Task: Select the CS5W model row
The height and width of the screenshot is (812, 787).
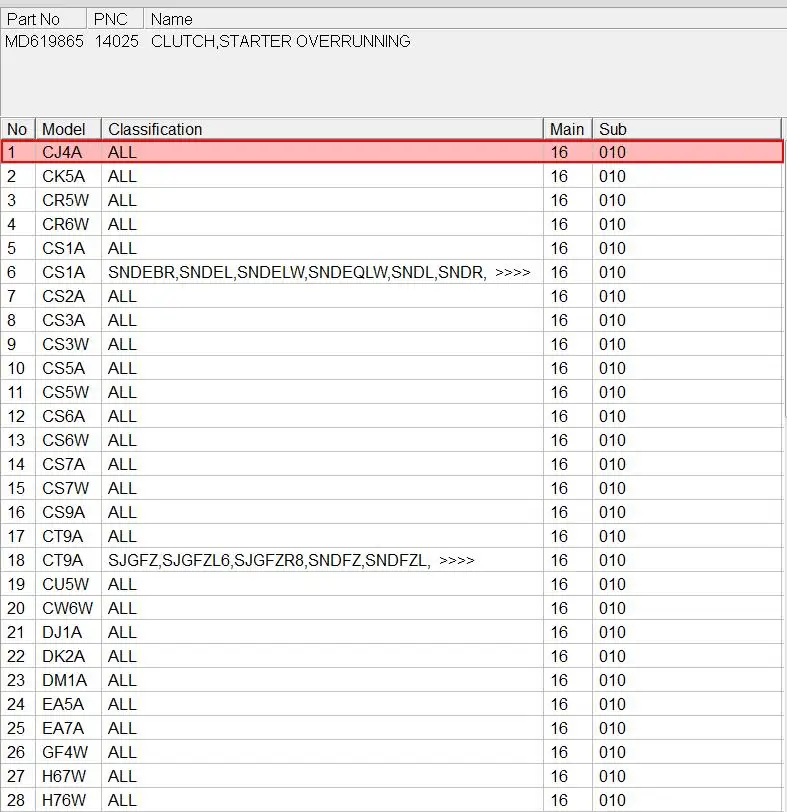Action: [392, 392]
